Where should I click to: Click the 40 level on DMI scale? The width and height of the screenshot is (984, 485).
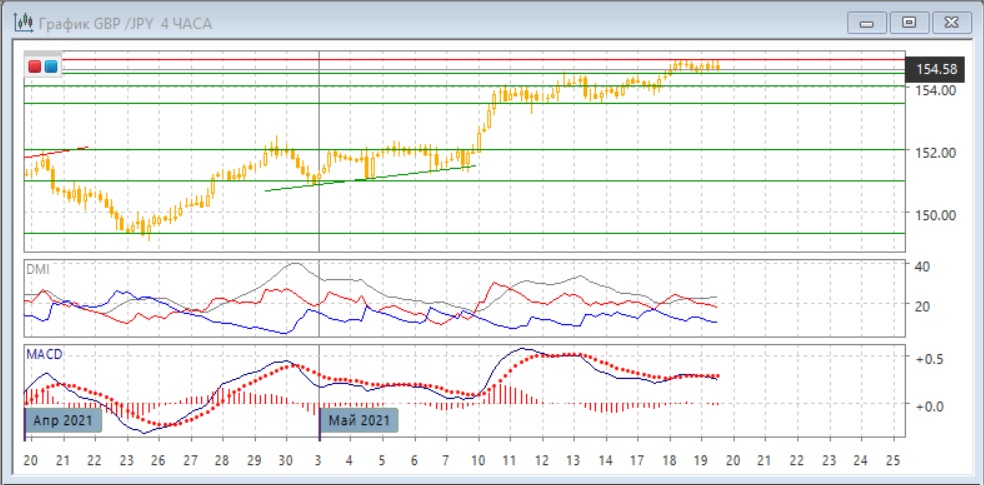(924, 266)
